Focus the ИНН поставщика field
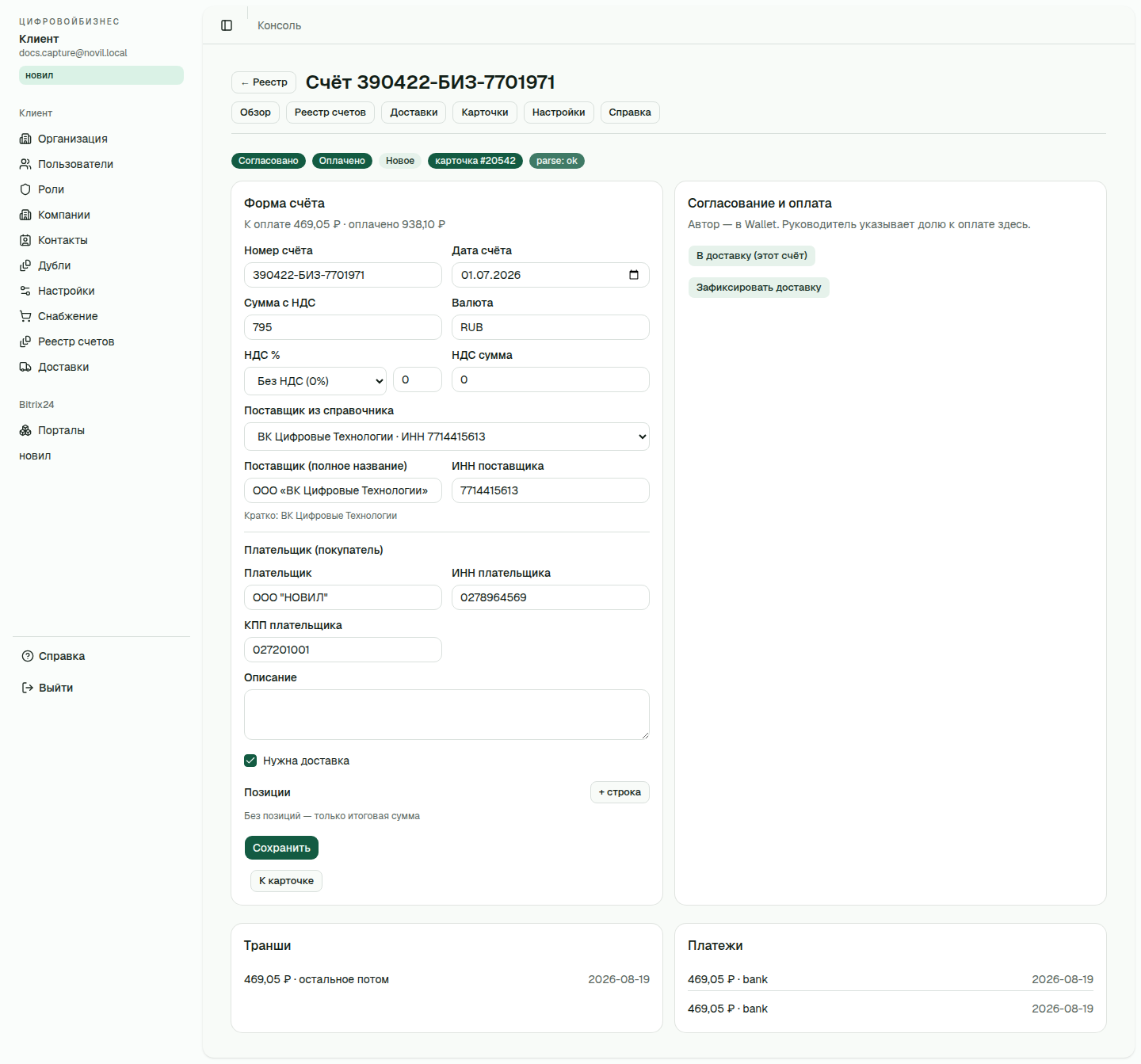The image size is (1141, 1064). [x=551, y=490]
